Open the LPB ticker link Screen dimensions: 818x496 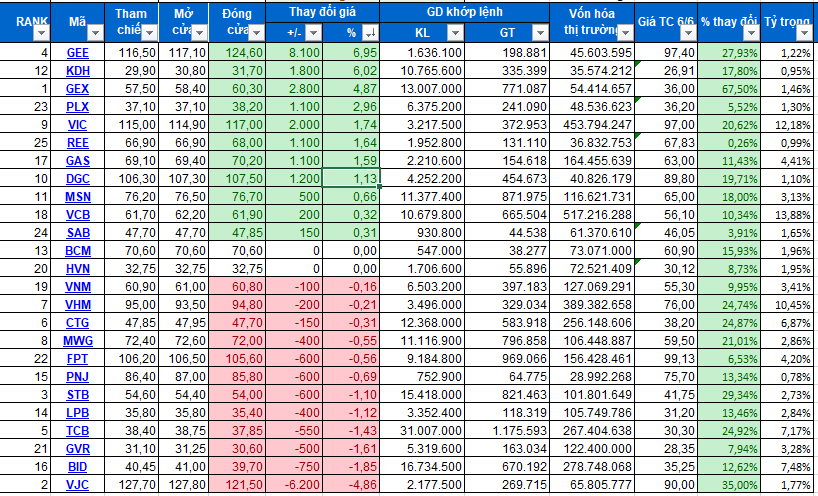coord(78,413)
